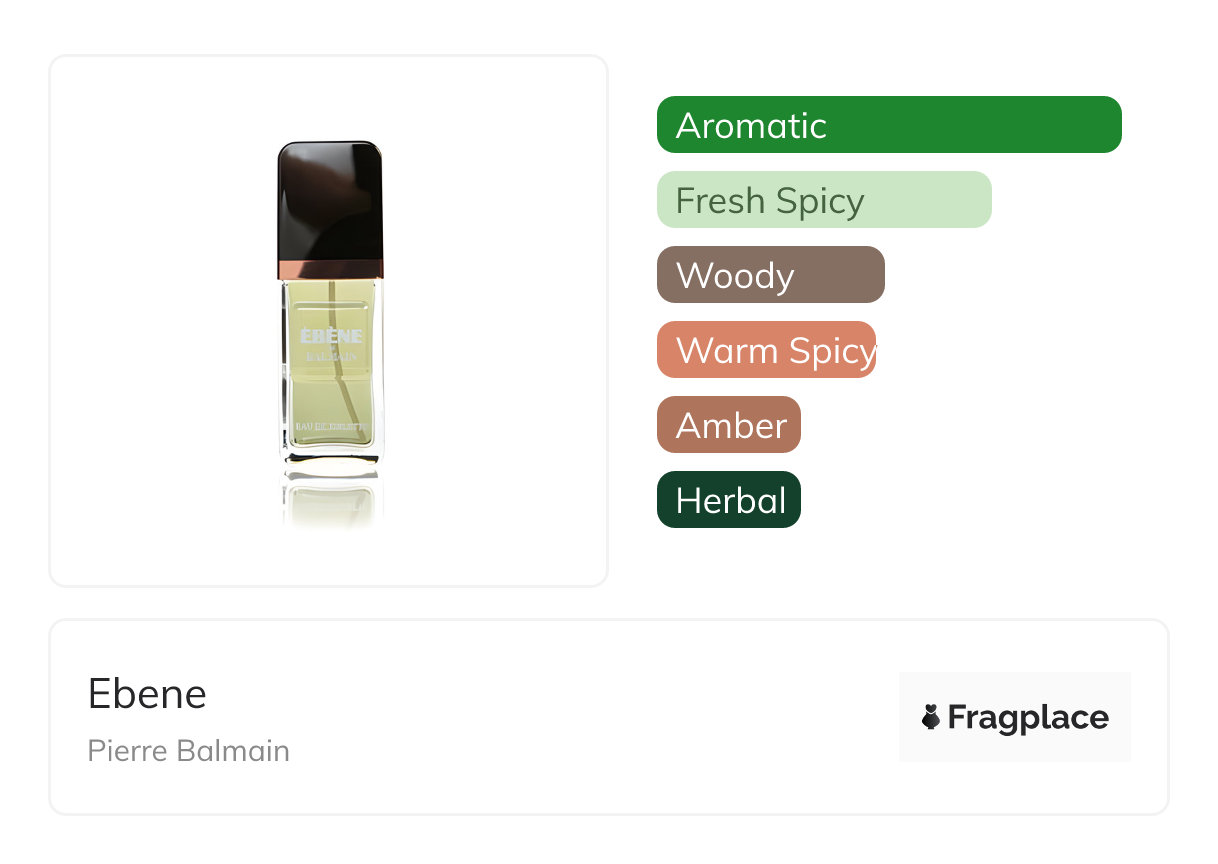Click the Balmain text under EBENE on bottle
1218x864 pixels.
331,355
